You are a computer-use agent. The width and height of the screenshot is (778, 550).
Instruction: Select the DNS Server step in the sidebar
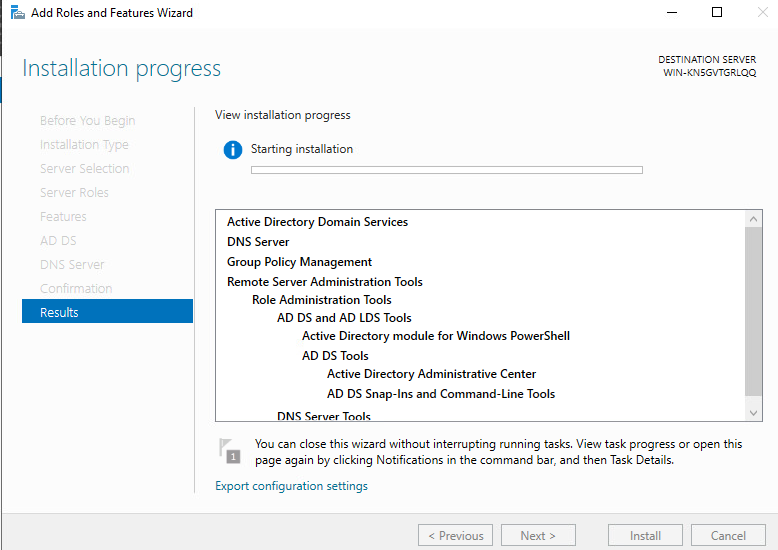tap(72, 265)
